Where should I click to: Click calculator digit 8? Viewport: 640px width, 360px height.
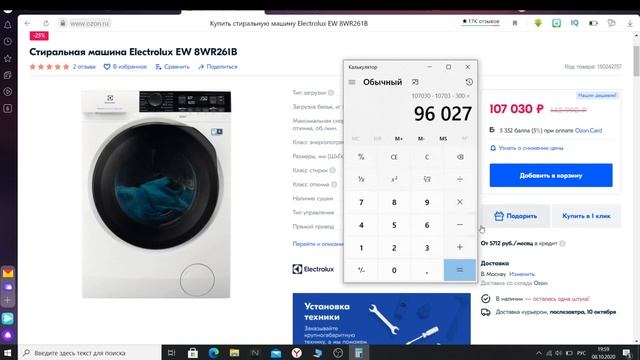point(394,202)
